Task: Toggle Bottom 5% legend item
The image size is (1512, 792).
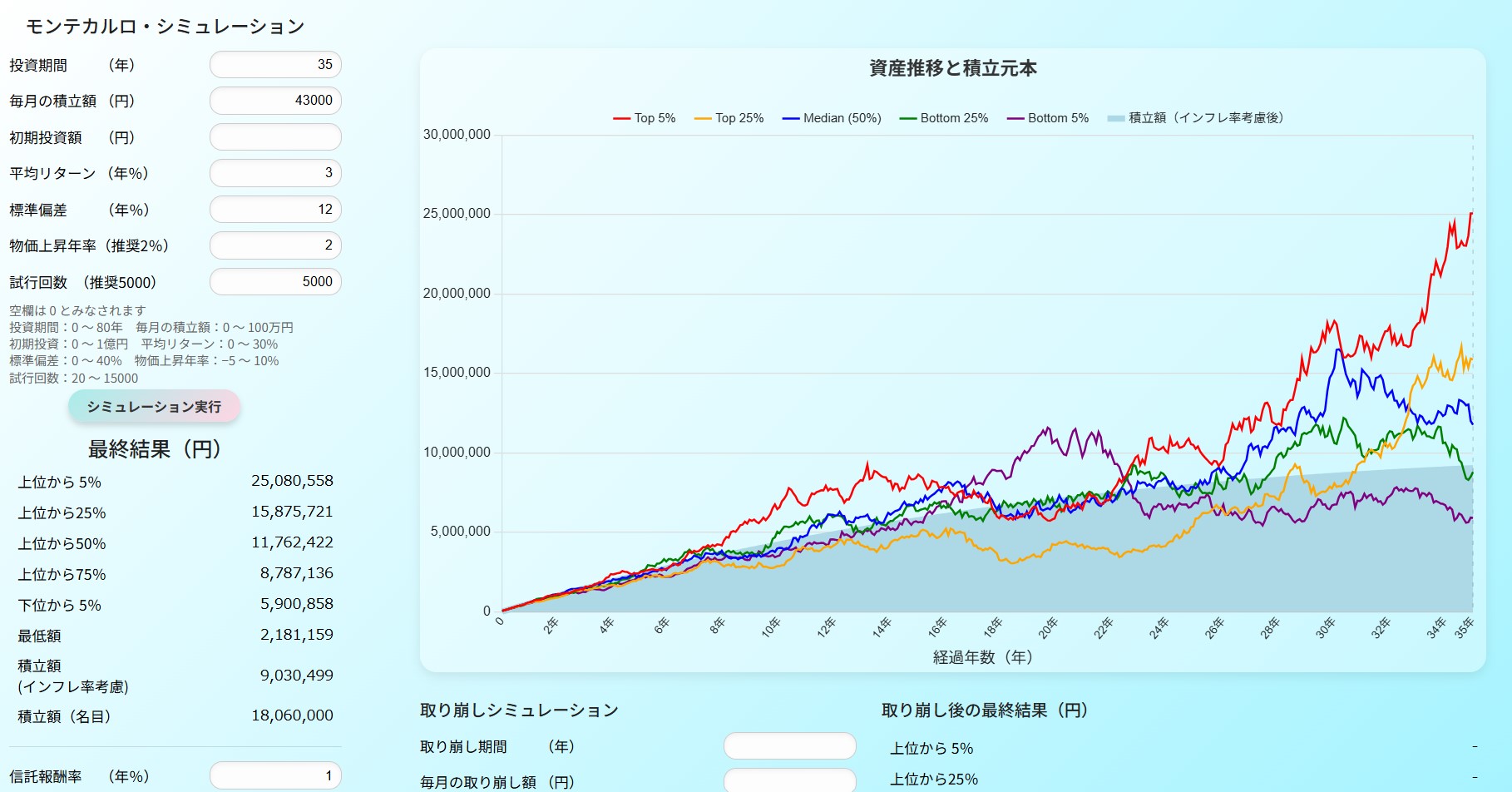Action: point(1047,118)
